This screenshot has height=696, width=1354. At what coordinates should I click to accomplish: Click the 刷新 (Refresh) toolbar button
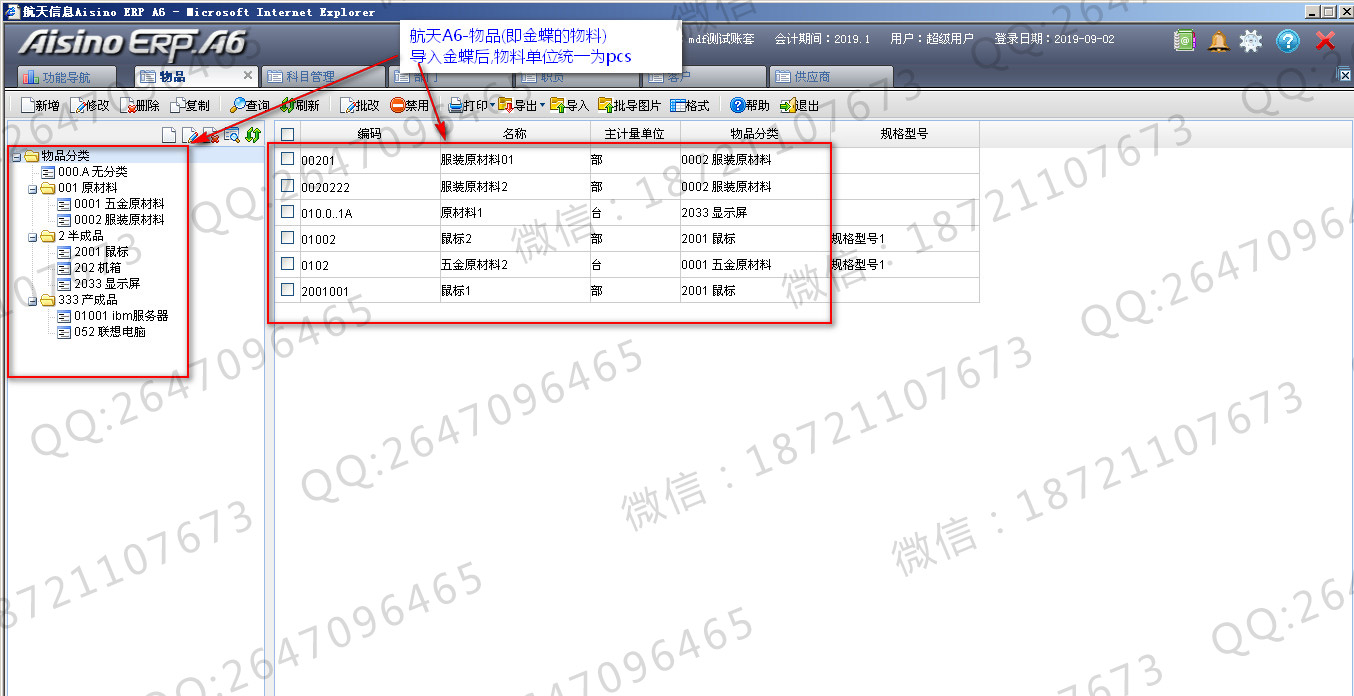click(300, 105)
